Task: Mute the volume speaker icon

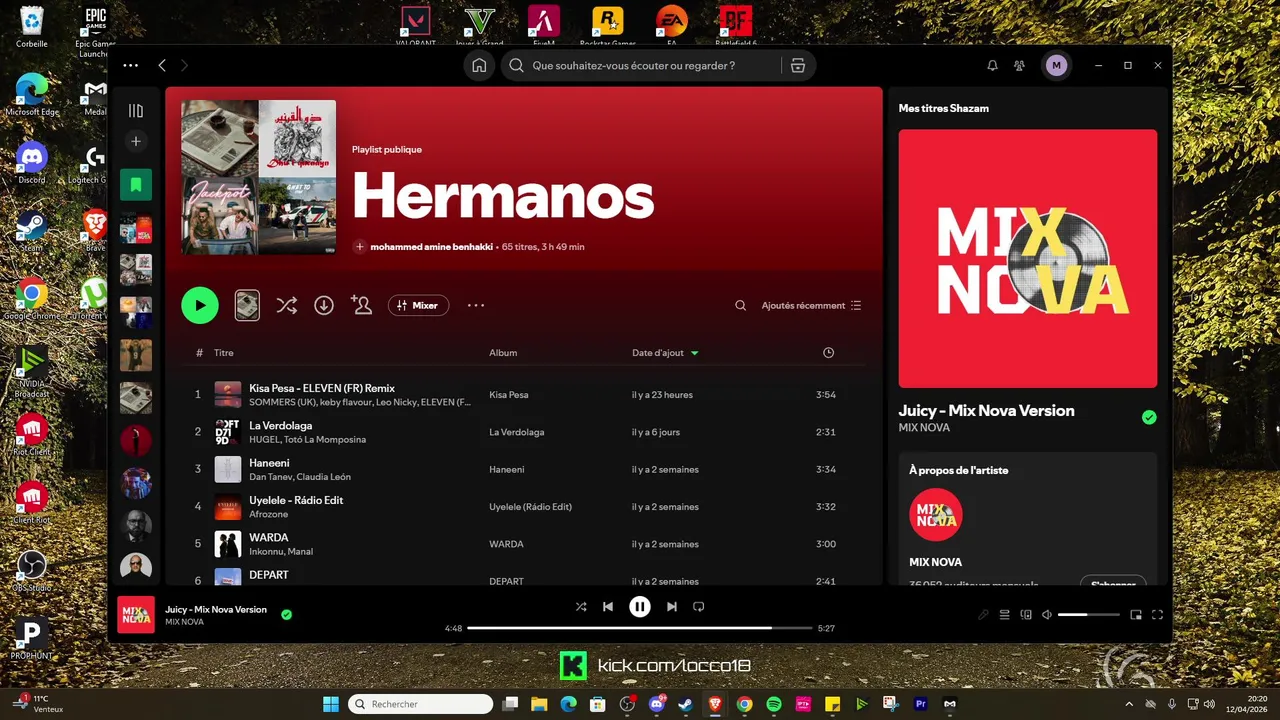Action: (x=1046, y=615)
